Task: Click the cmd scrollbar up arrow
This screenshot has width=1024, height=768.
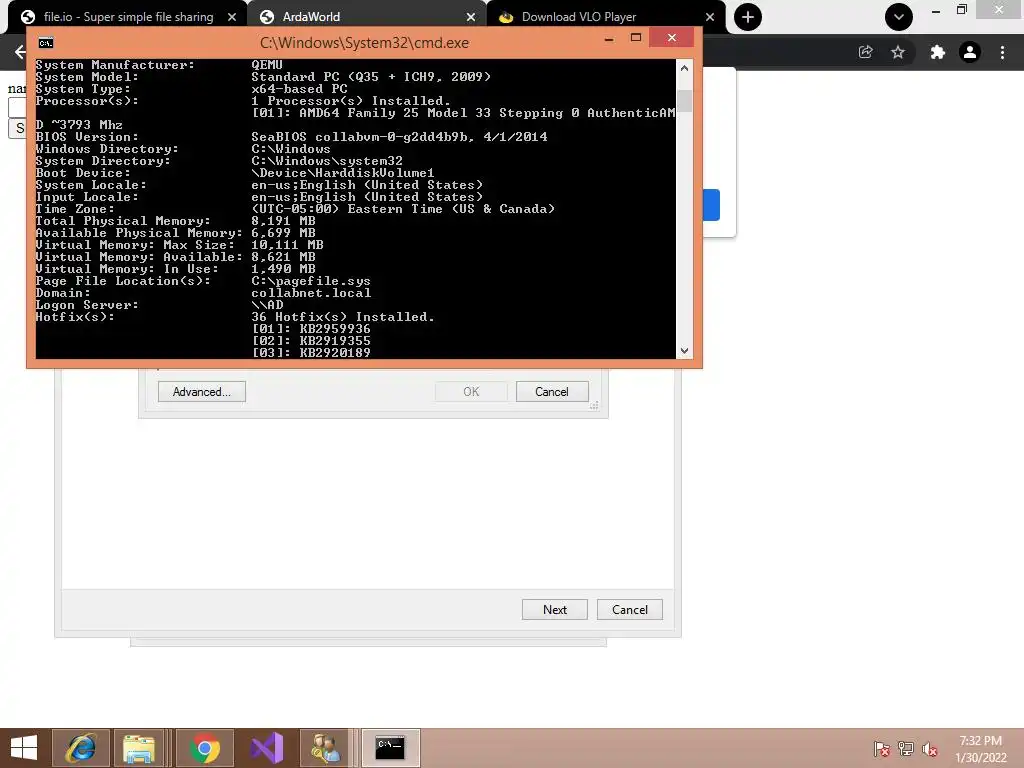Action: point(684,68)
